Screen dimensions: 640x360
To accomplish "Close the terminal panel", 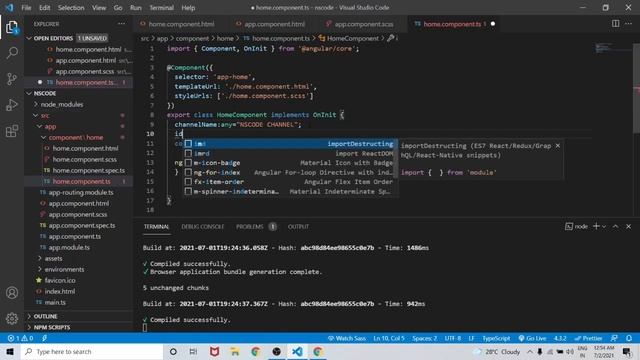I will [x=629, y=227].
